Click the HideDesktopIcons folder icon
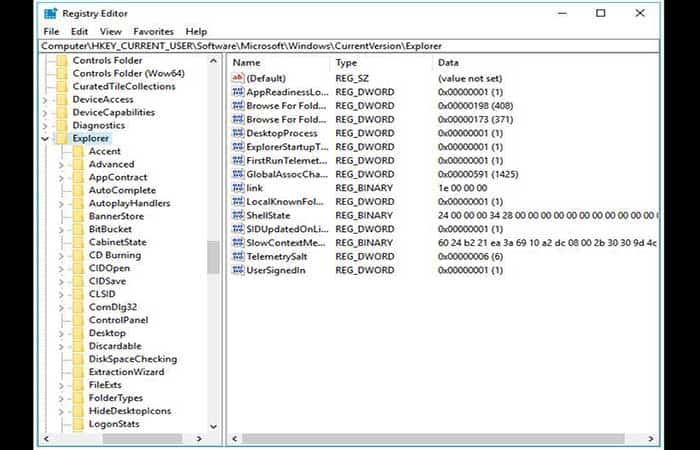Image resolution: width=700 pixels, height=450 pixels. click(78, 411)
